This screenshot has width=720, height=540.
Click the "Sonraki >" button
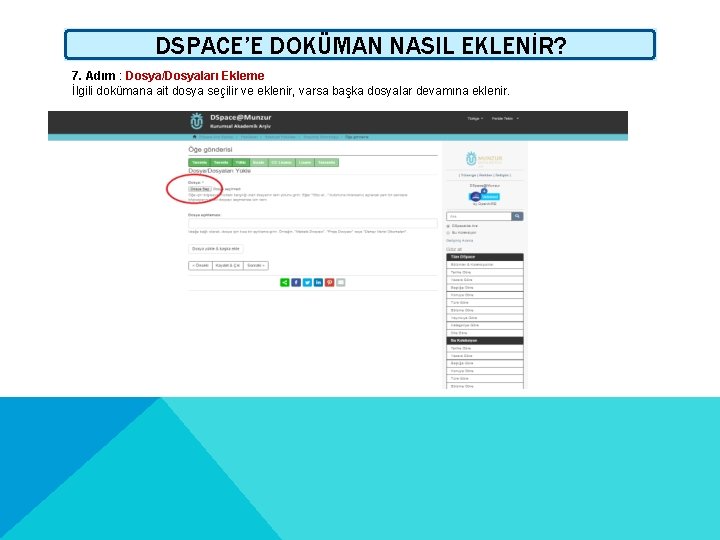(256, 265)
